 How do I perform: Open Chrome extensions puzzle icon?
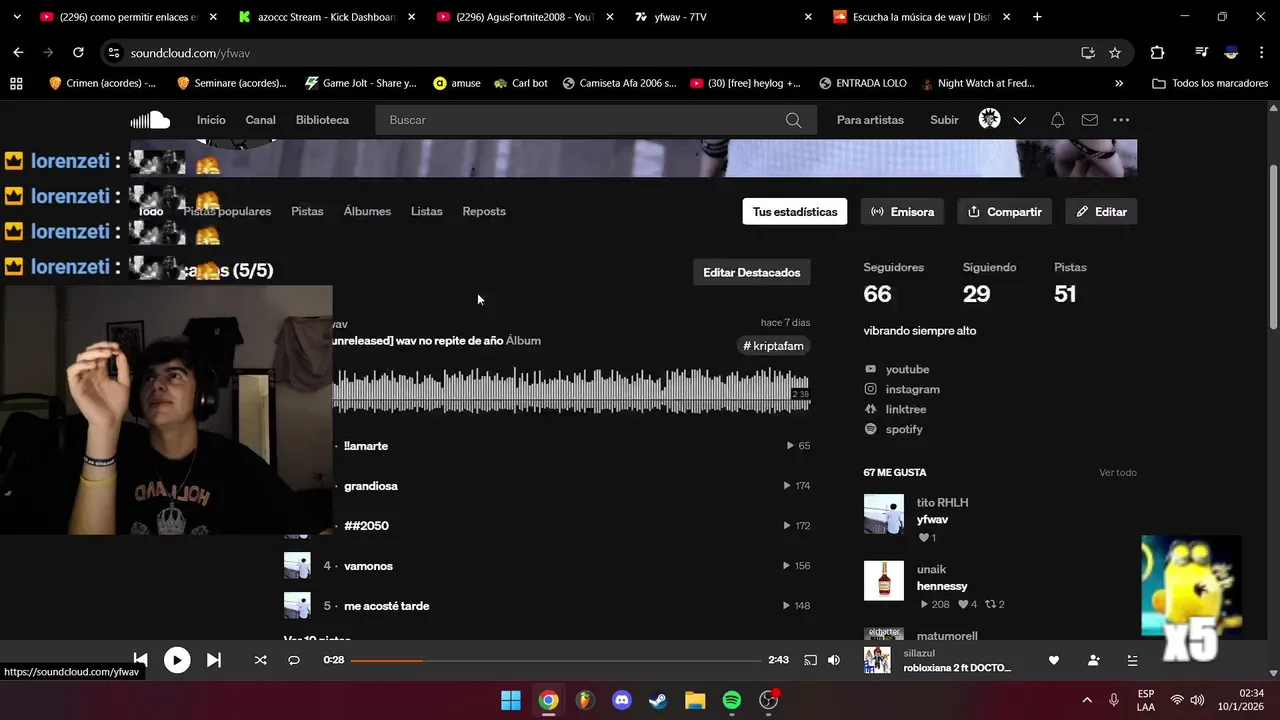click(x=1157, y=52)
